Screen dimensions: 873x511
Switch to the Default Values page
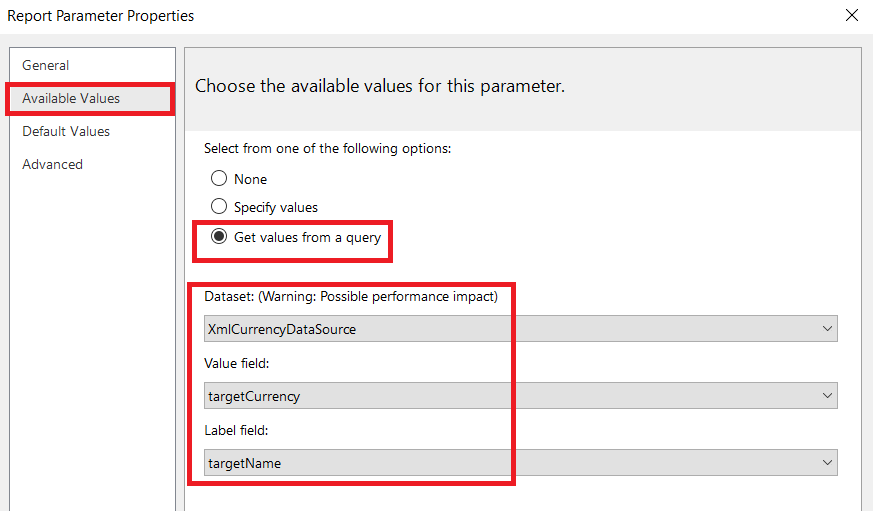66,131
